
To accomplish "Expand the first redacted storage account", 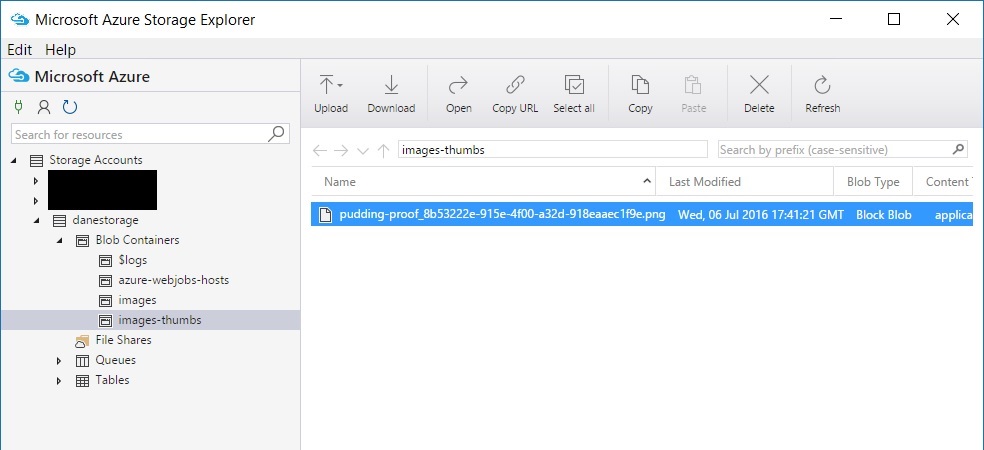I will coord(36,181).
